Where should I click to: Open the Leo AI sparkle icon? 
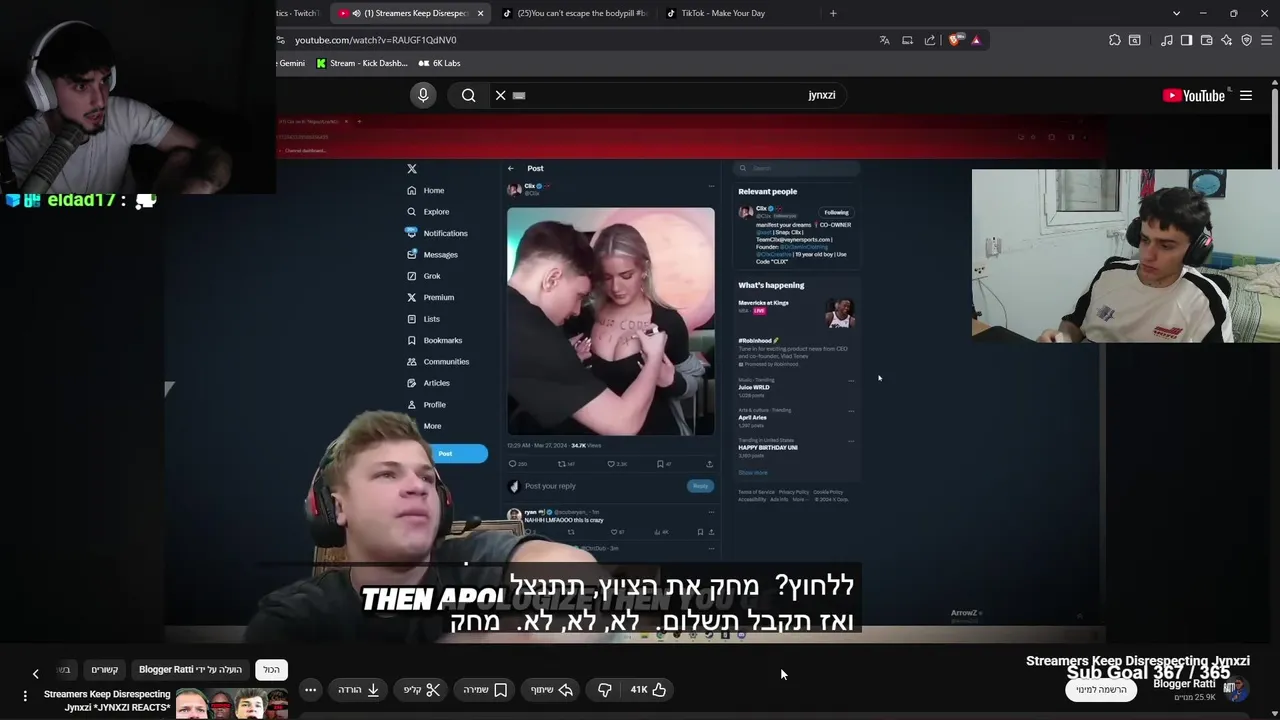click(1226, 40)
